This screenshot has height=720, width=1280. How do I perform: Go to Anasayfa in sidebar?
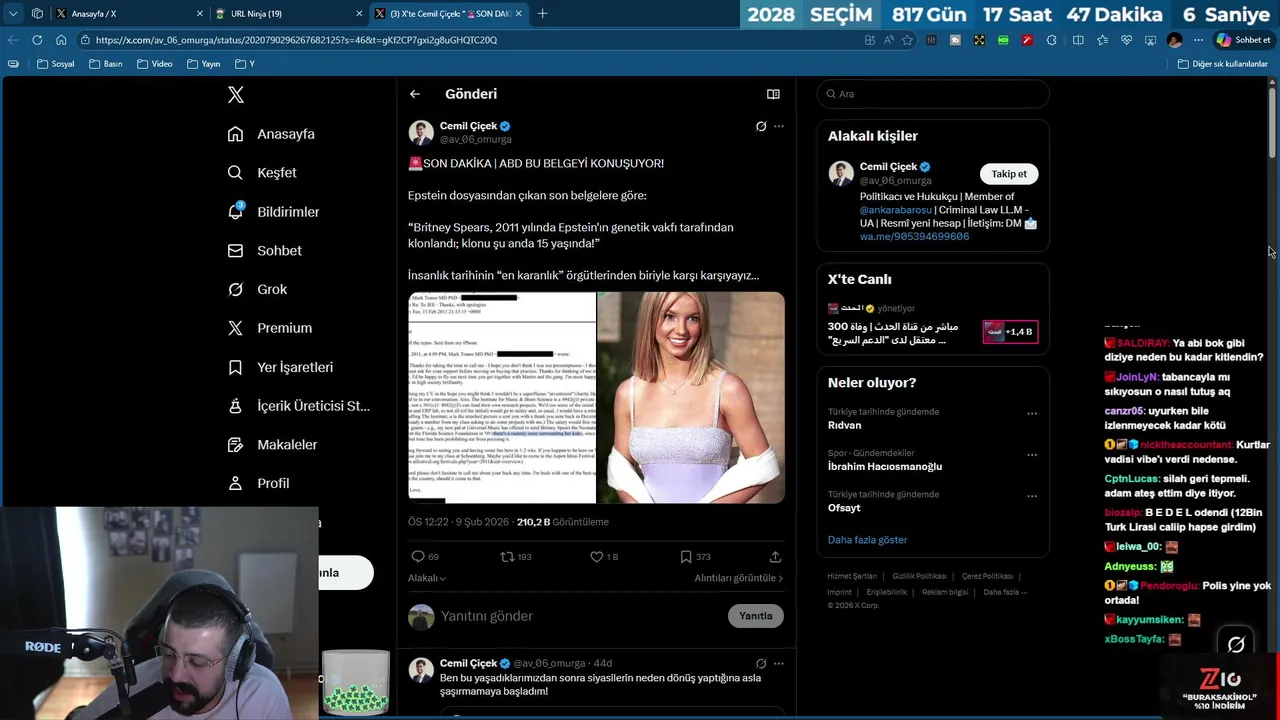coord(271,134)
